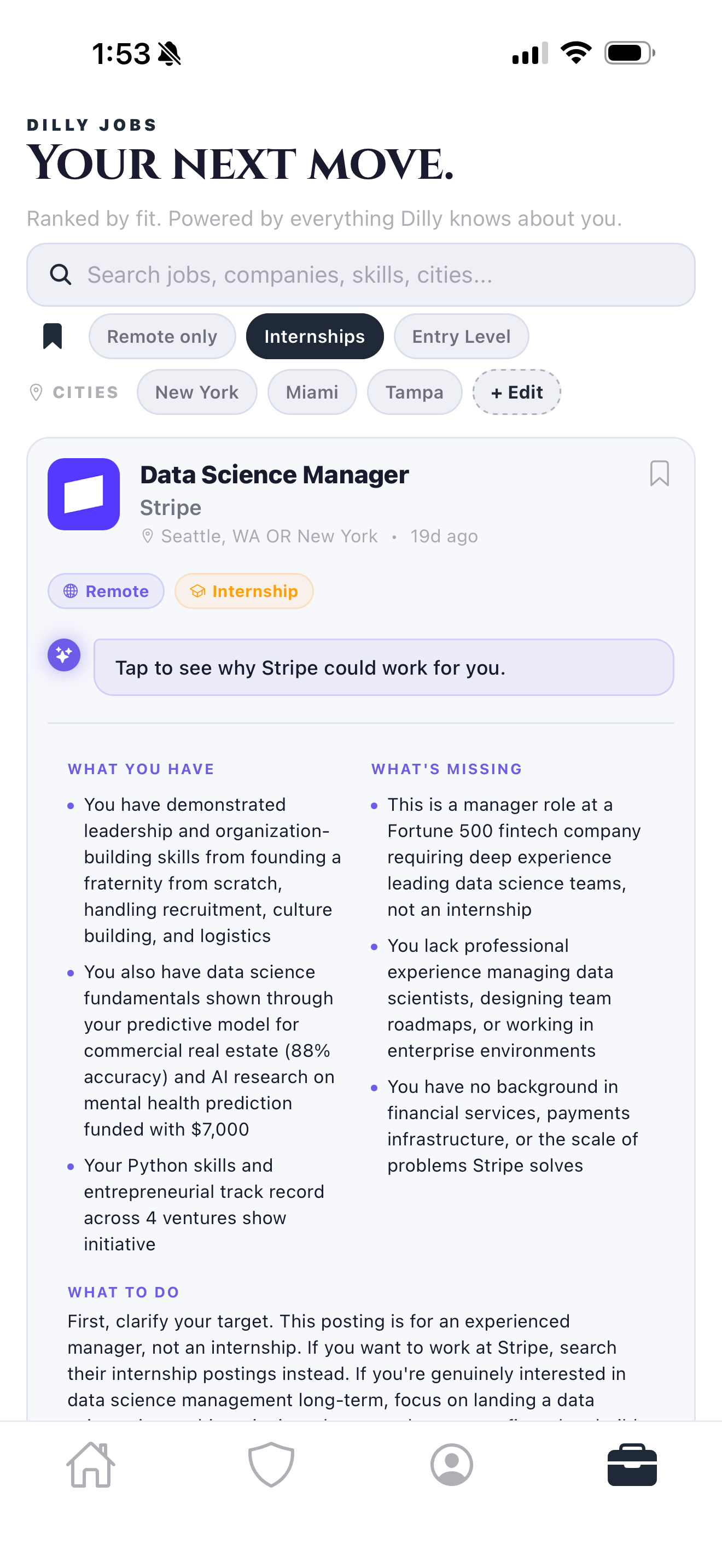Screen dimensions: 722x1568
Task: Focus the job search field
Action: 377,275
